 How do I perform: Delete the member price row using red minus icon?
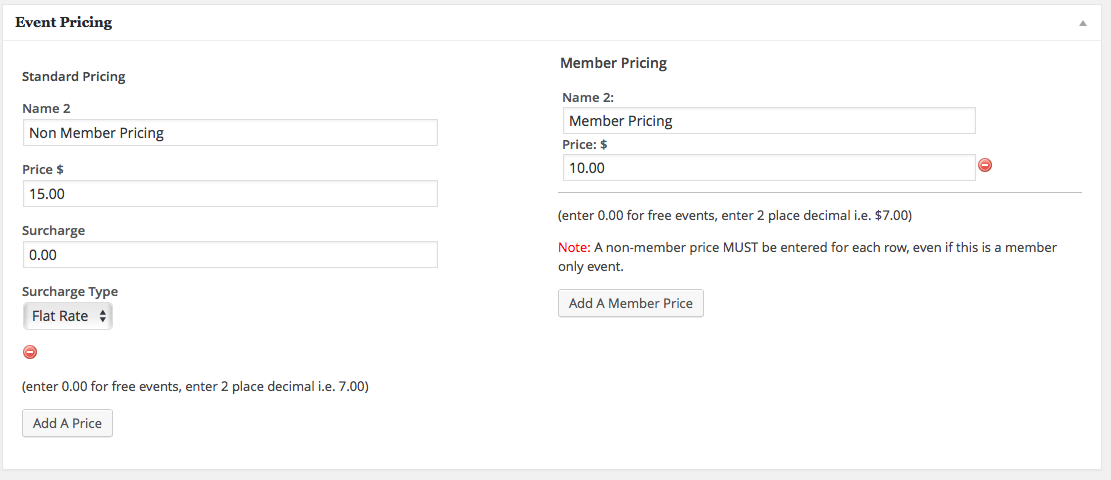[985, 165]
